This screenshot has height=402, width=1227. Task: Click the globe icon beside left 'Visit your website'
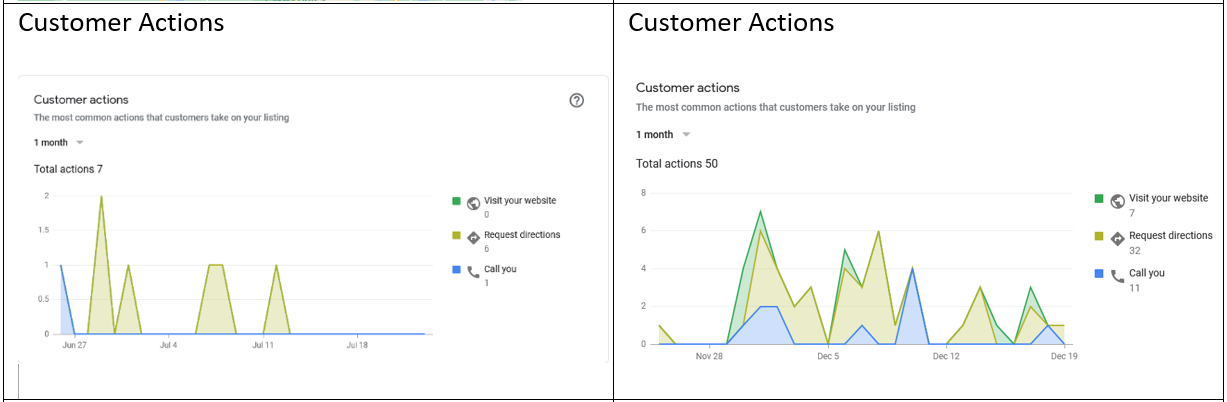pos(473,202)
